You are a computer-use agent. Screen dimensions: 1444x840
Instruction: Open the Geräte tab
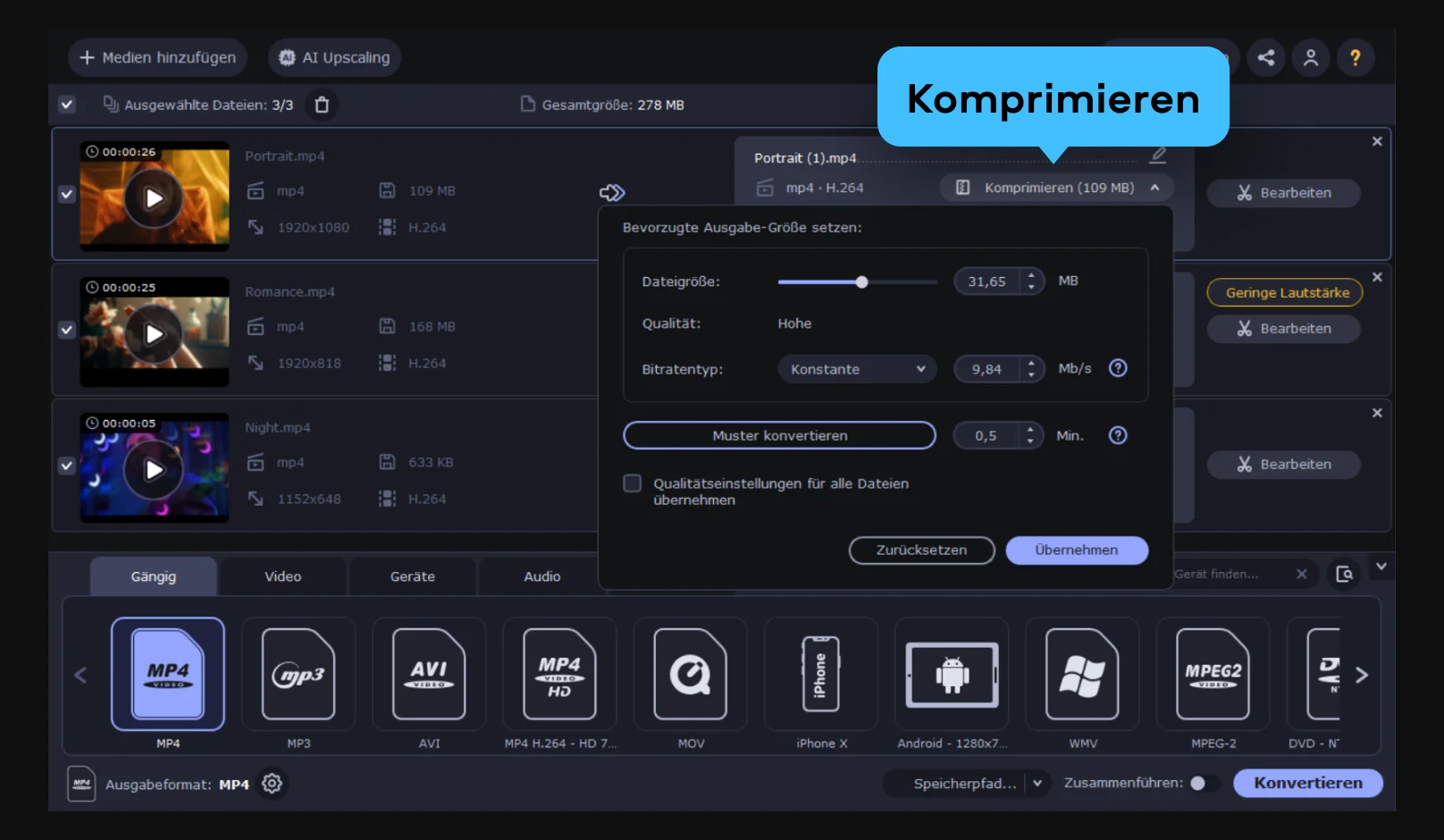tap(413, 576)
